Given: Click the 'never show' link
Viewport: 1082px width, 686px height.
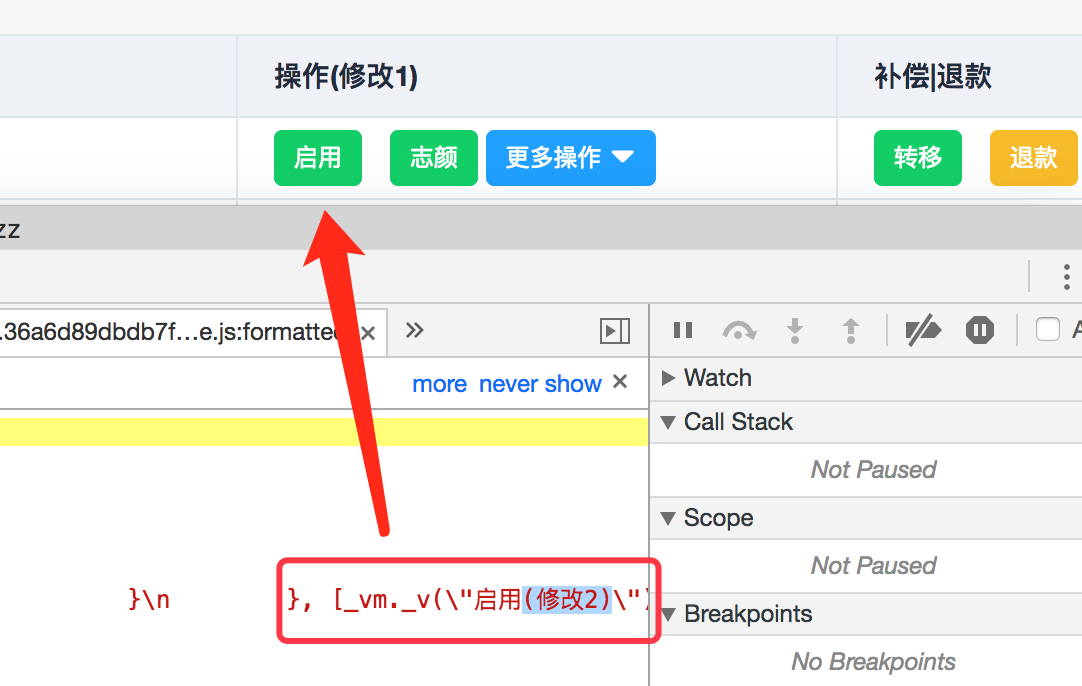Looking at the screenshot, I should (540, 383).
